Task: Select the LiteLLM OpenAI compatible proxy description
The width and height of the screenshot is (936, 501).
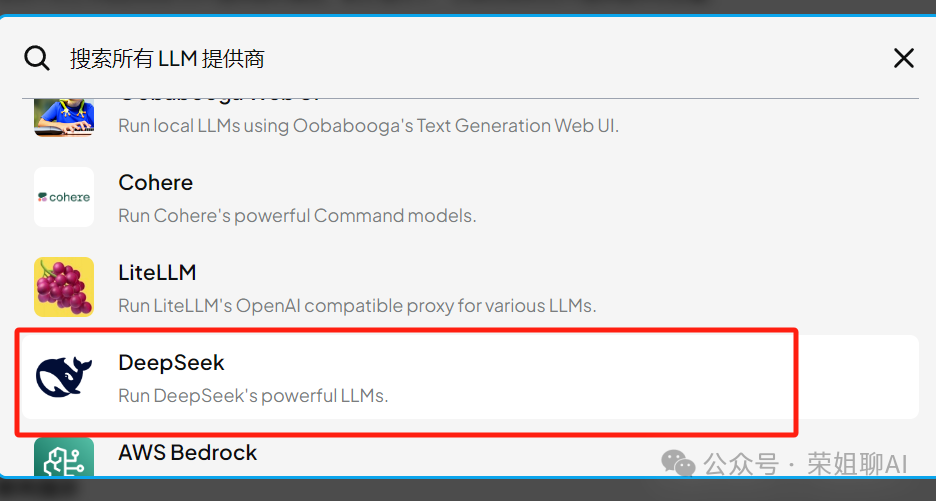Action: [x=357, y=306]
